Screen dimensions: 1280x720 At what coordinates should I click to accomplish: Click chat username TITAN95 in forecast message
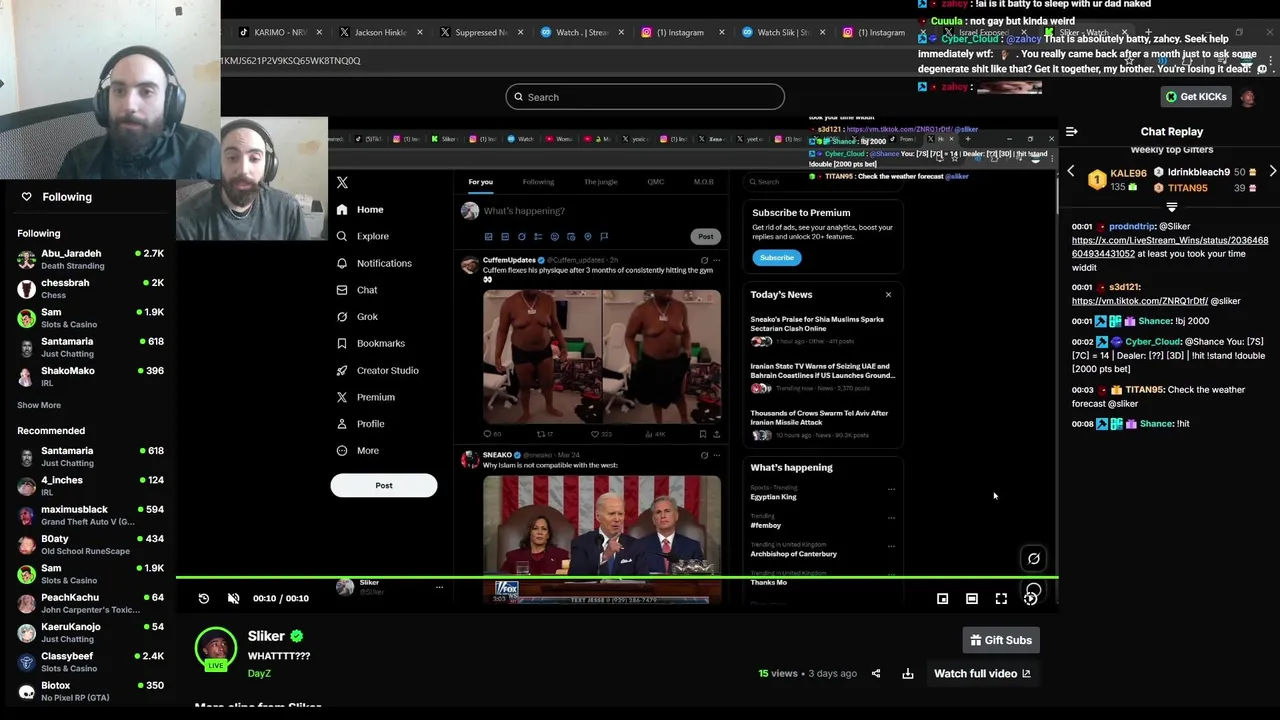tap(1144, 390)
